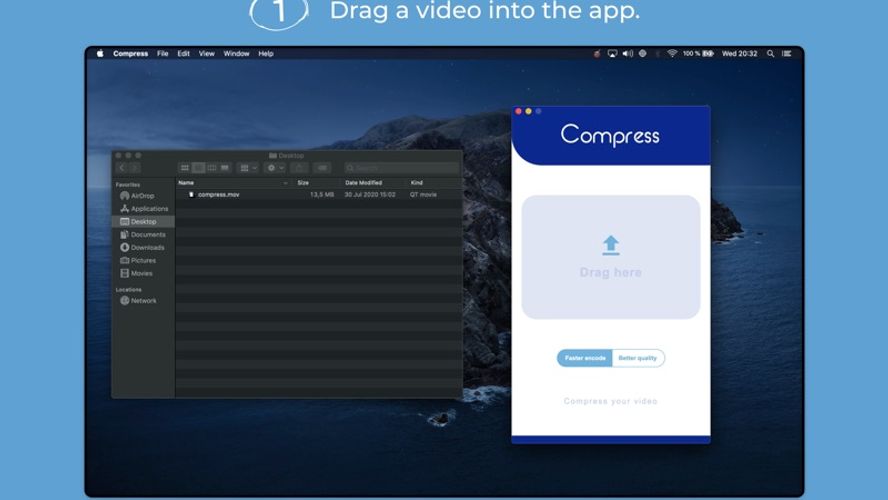
Task: Open the Edit menu
Action: (x=183, y=53)
